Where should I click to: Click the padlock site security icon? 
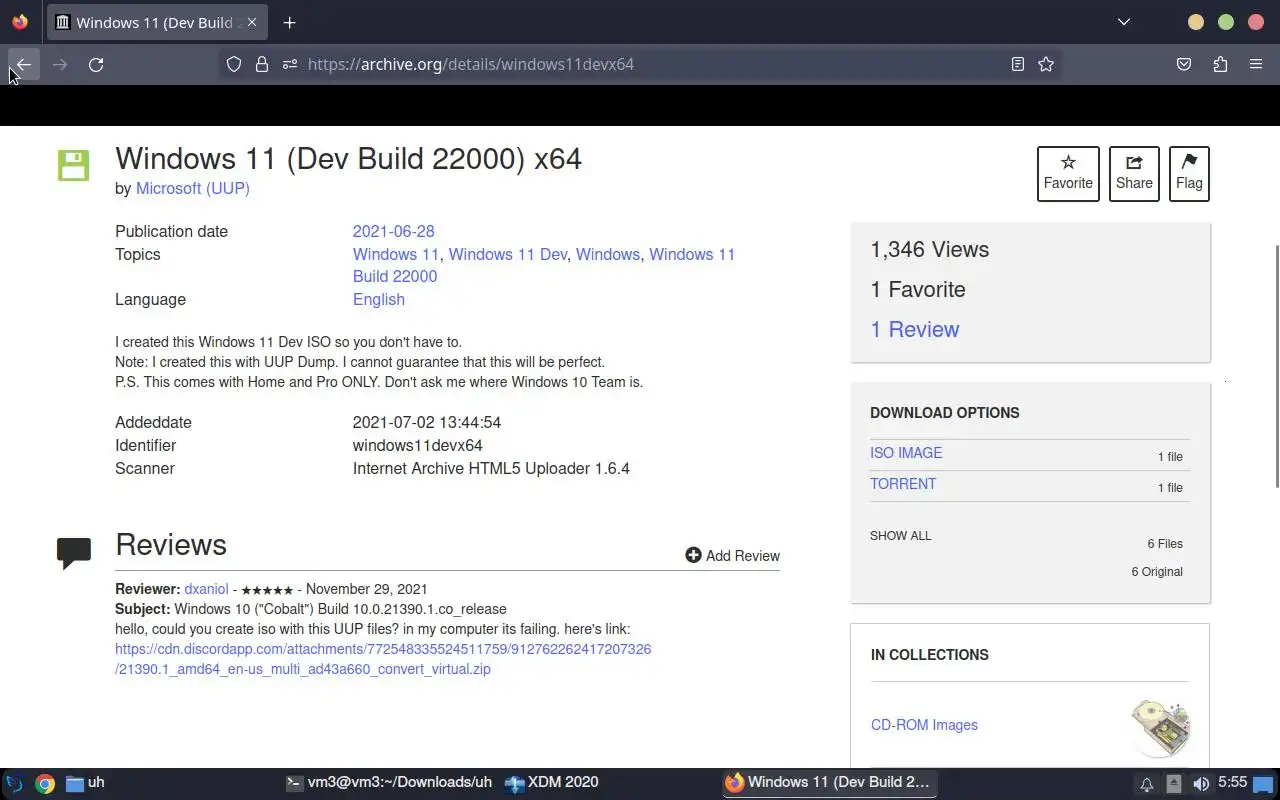(262, 64)
